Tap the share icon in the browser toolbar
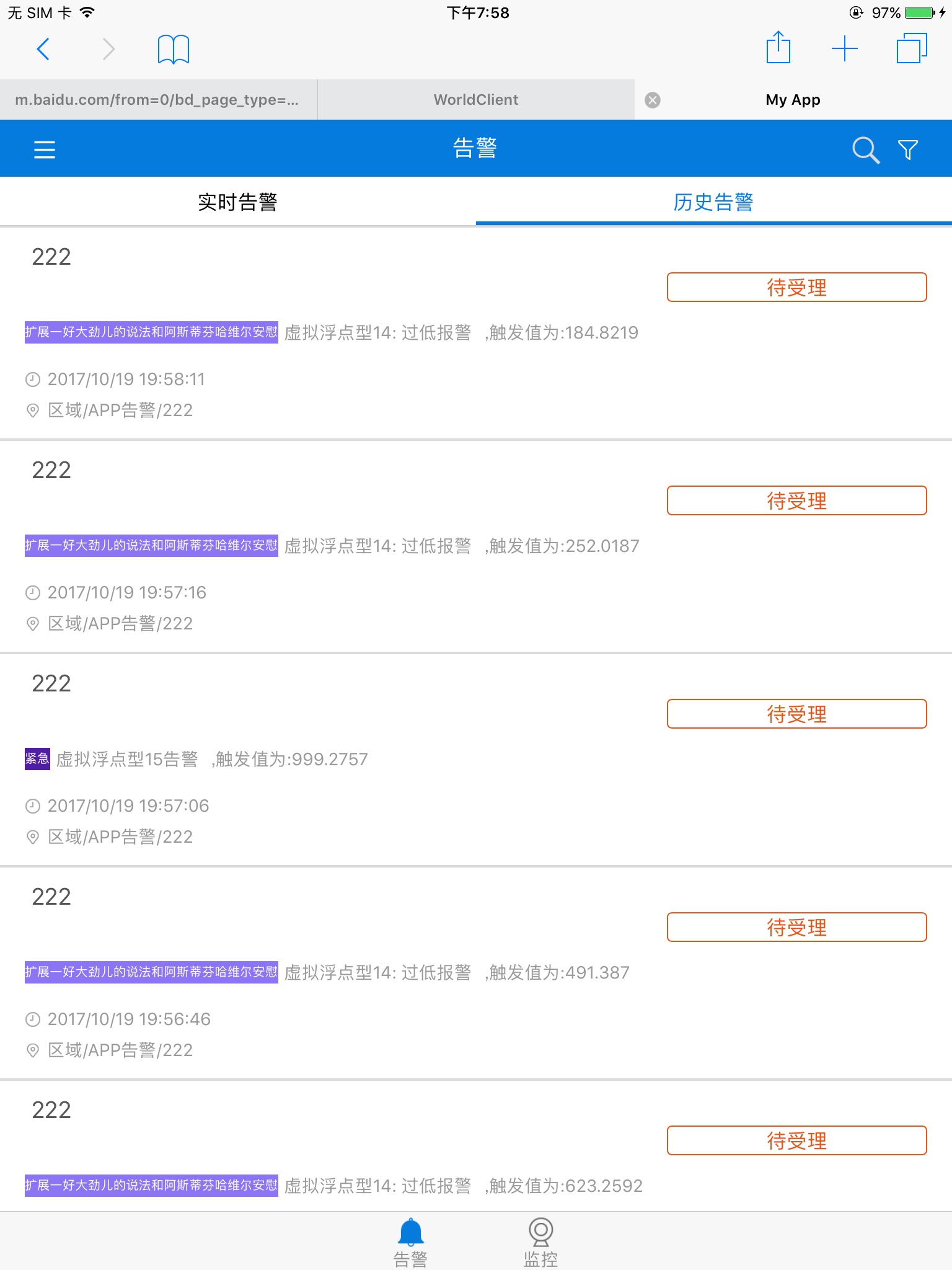This screenshot has width=952, height=1270. tap(778, 47)
